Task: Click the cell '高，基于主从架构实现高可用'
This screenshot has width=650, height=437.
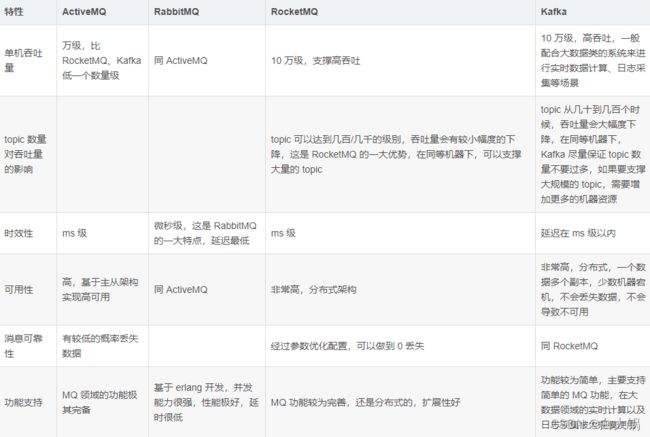Action: click(x=100, y=289)
